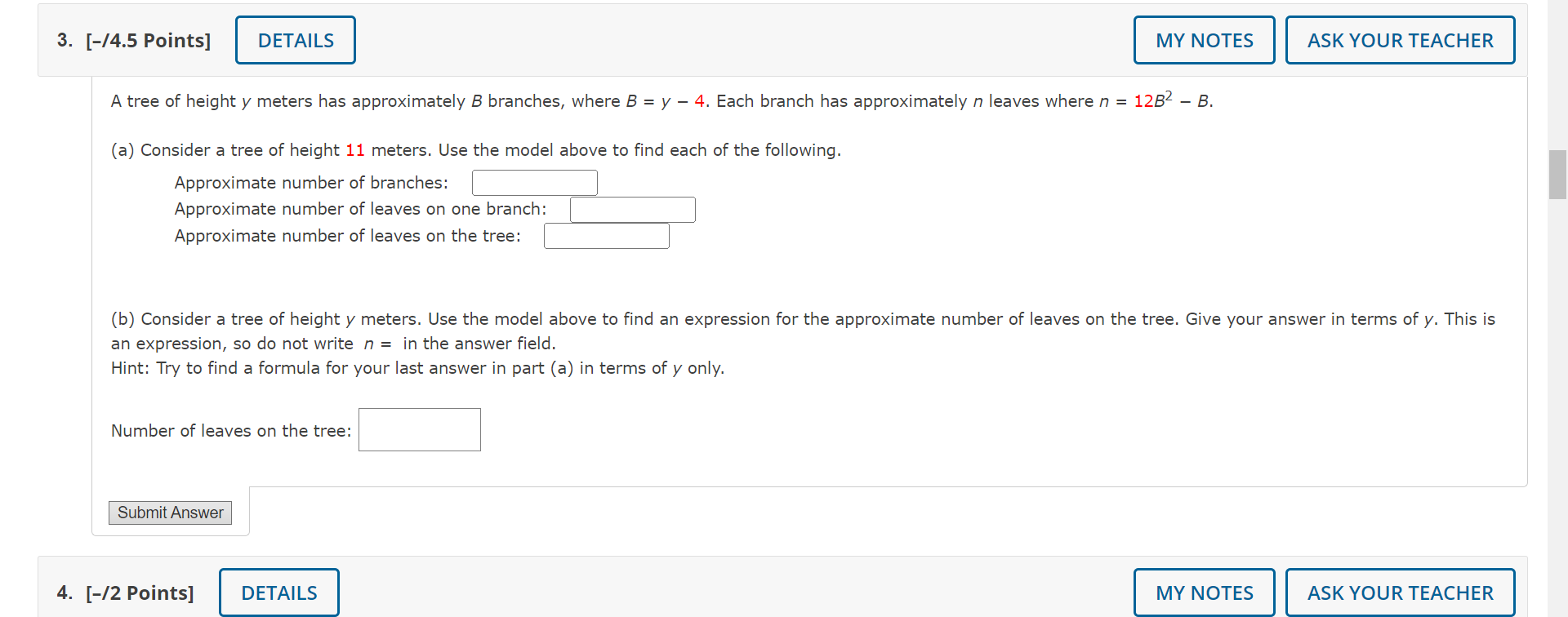Click the question 4 points label
This screenshot has height=617, width=1568.
click(140, 593)
